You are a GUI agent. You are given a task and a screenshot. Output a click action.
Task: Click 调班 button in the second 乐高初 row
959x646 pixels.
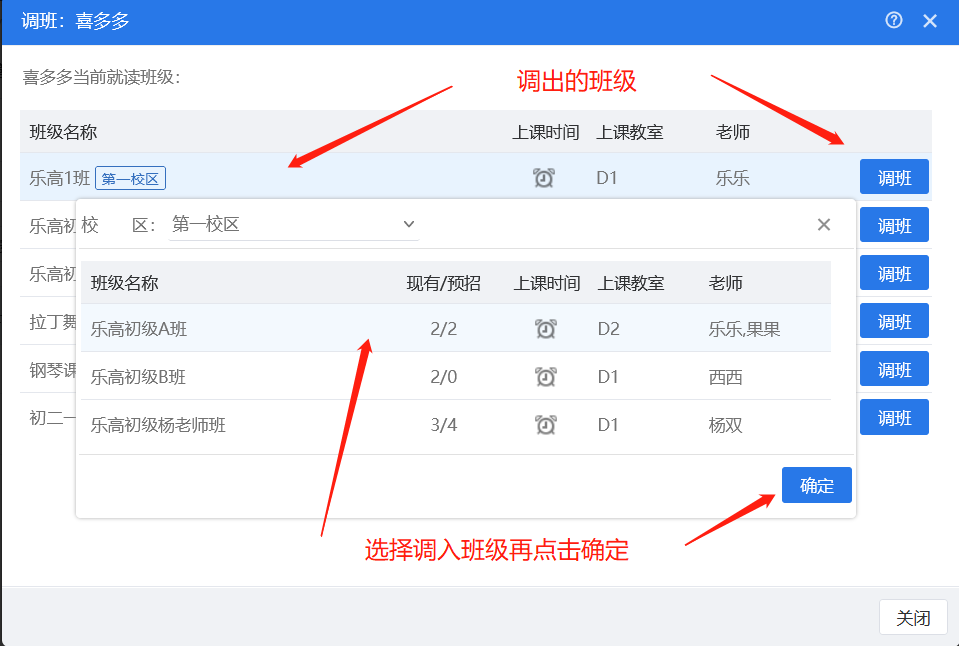coord(894,272)
